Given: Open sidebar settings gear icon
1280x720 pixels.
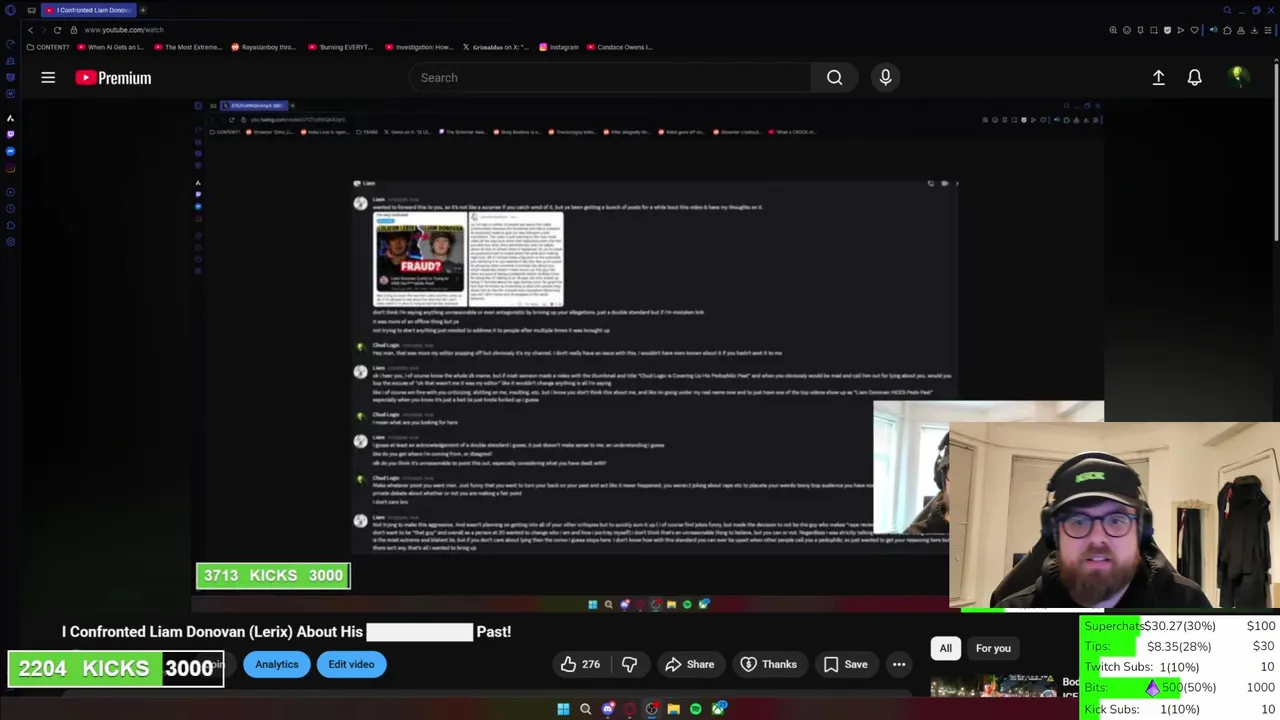Looking at the screenshot, I should 10,241.
